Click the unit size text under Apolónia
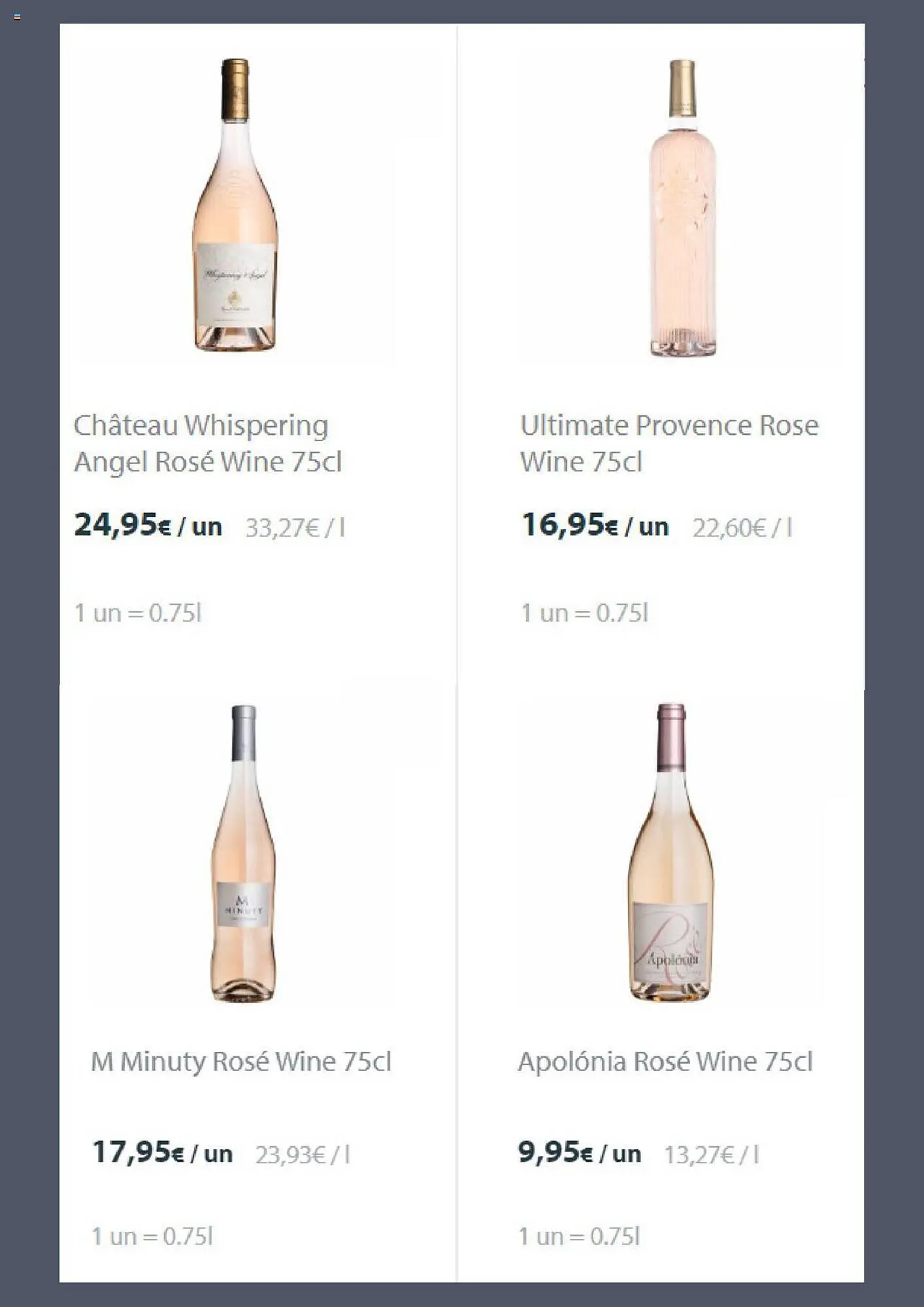The image size is (924, 1307). [579, 1236]
